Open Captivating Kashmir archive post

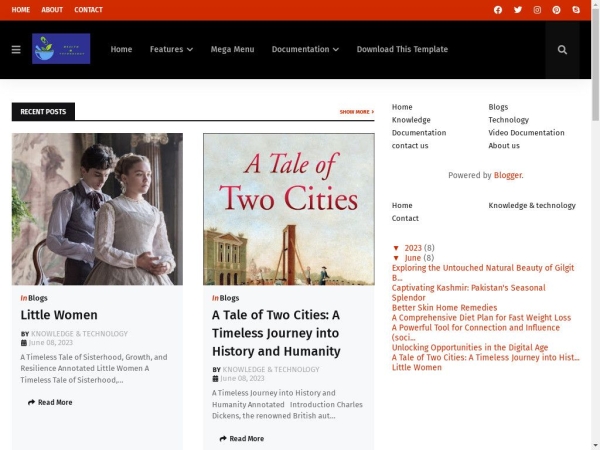(x=469, y=293)
